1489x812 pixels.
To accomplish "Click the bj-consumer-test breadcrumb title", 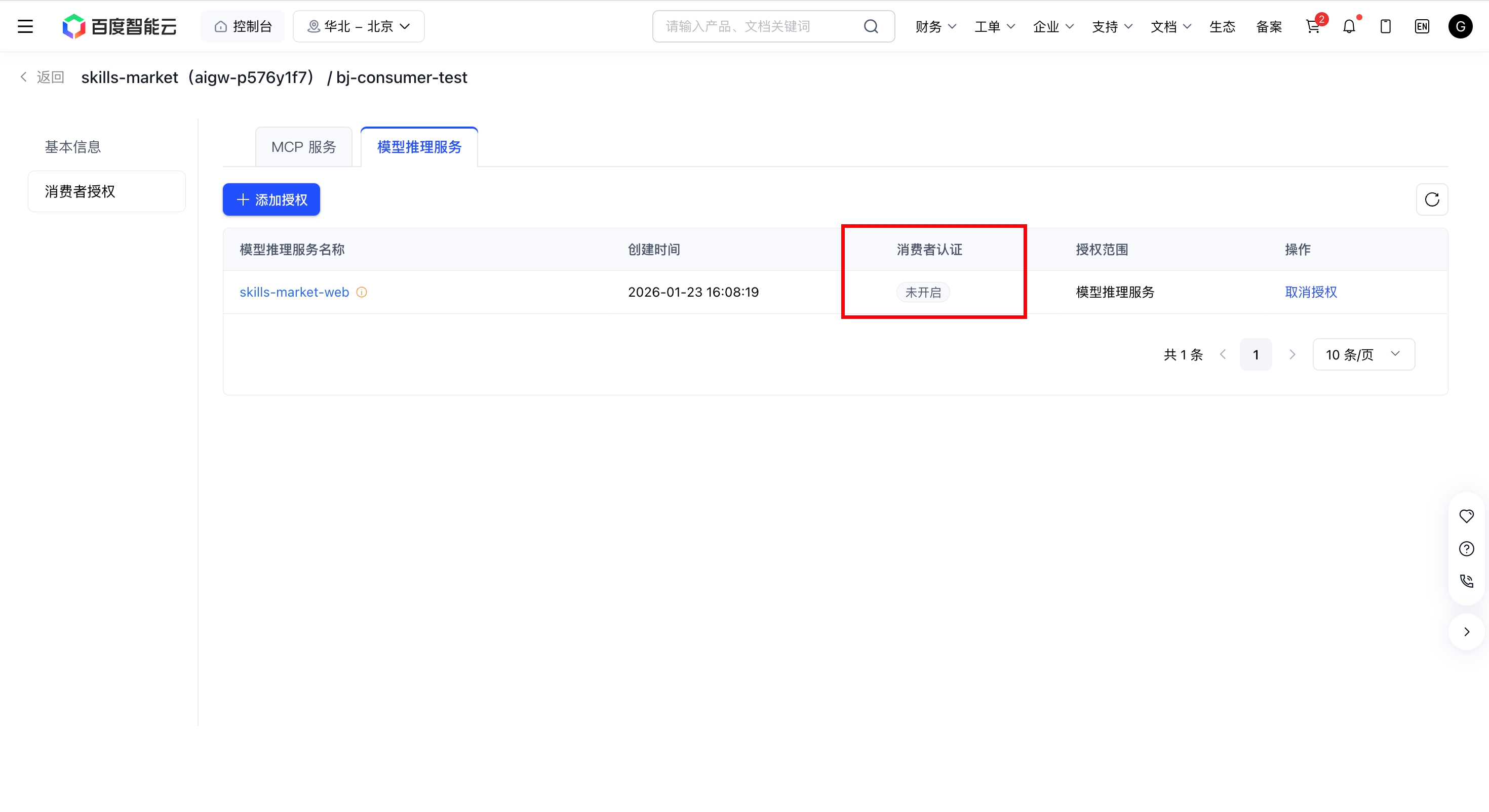I will tap(401, 77).
